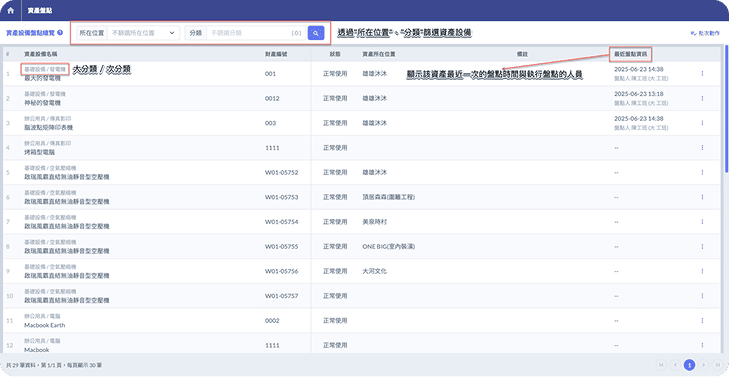The height and width of the screenshot is (377, 729).
Task: Click location 大河文化
Action: 374,271
